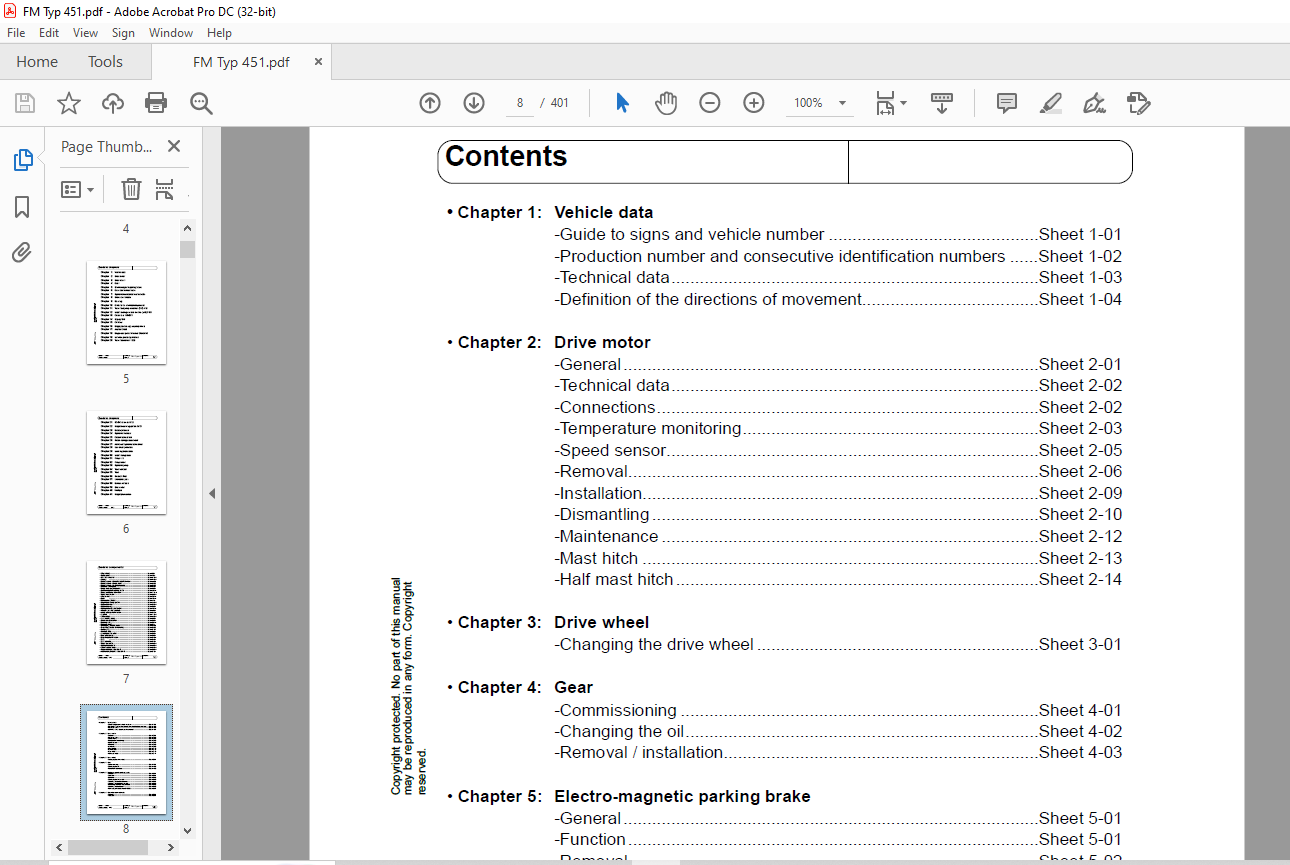Collapse the navigation pane arrow
Viewport: 1290px width, 865px height.
pos(212,493)
